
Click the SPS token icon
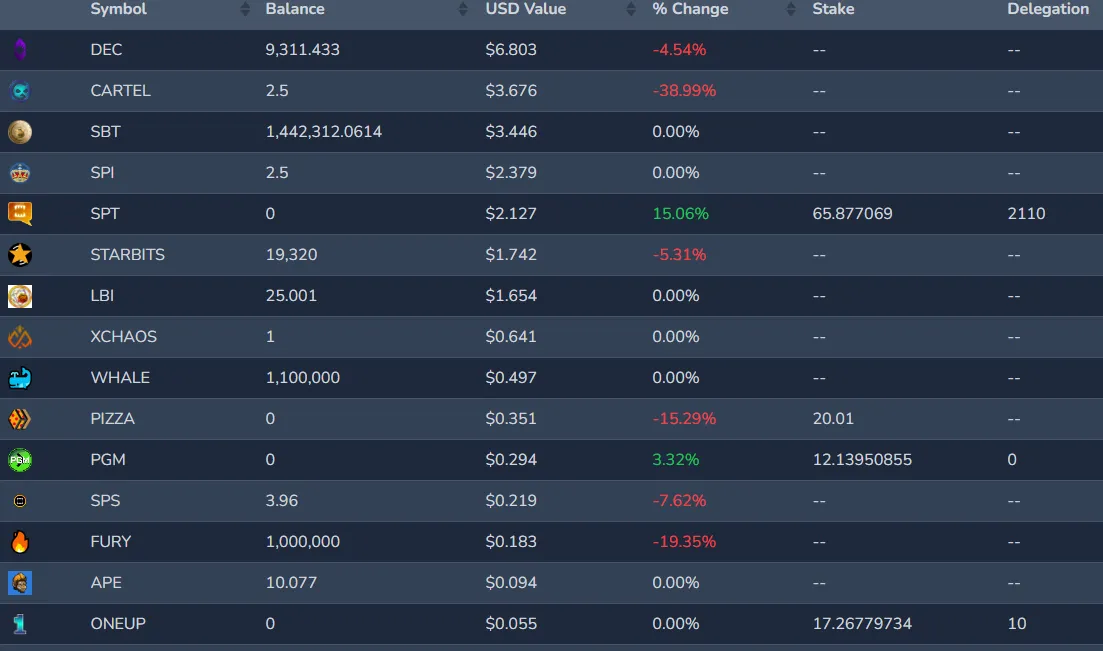tap(20, 501)
